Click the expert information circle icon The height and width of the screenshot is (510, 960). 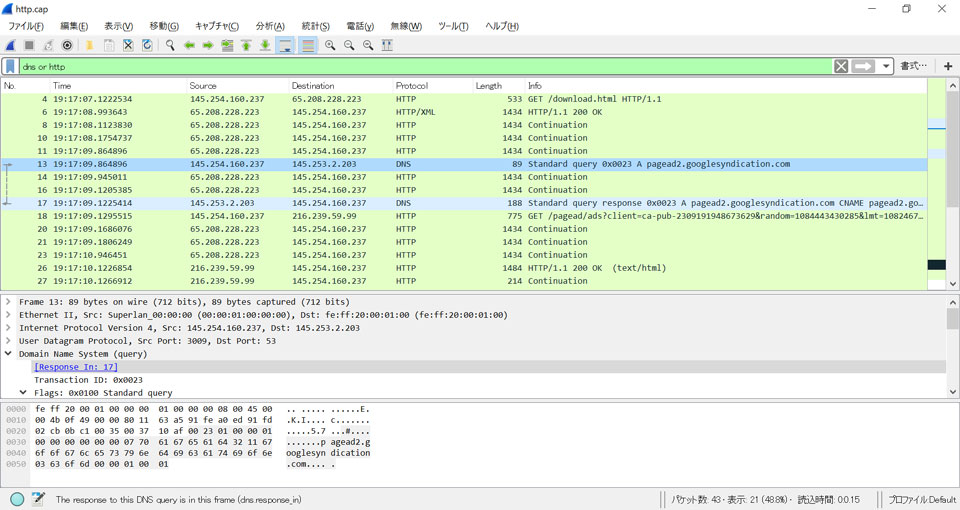pyautogui.click(x=17, y=499)
